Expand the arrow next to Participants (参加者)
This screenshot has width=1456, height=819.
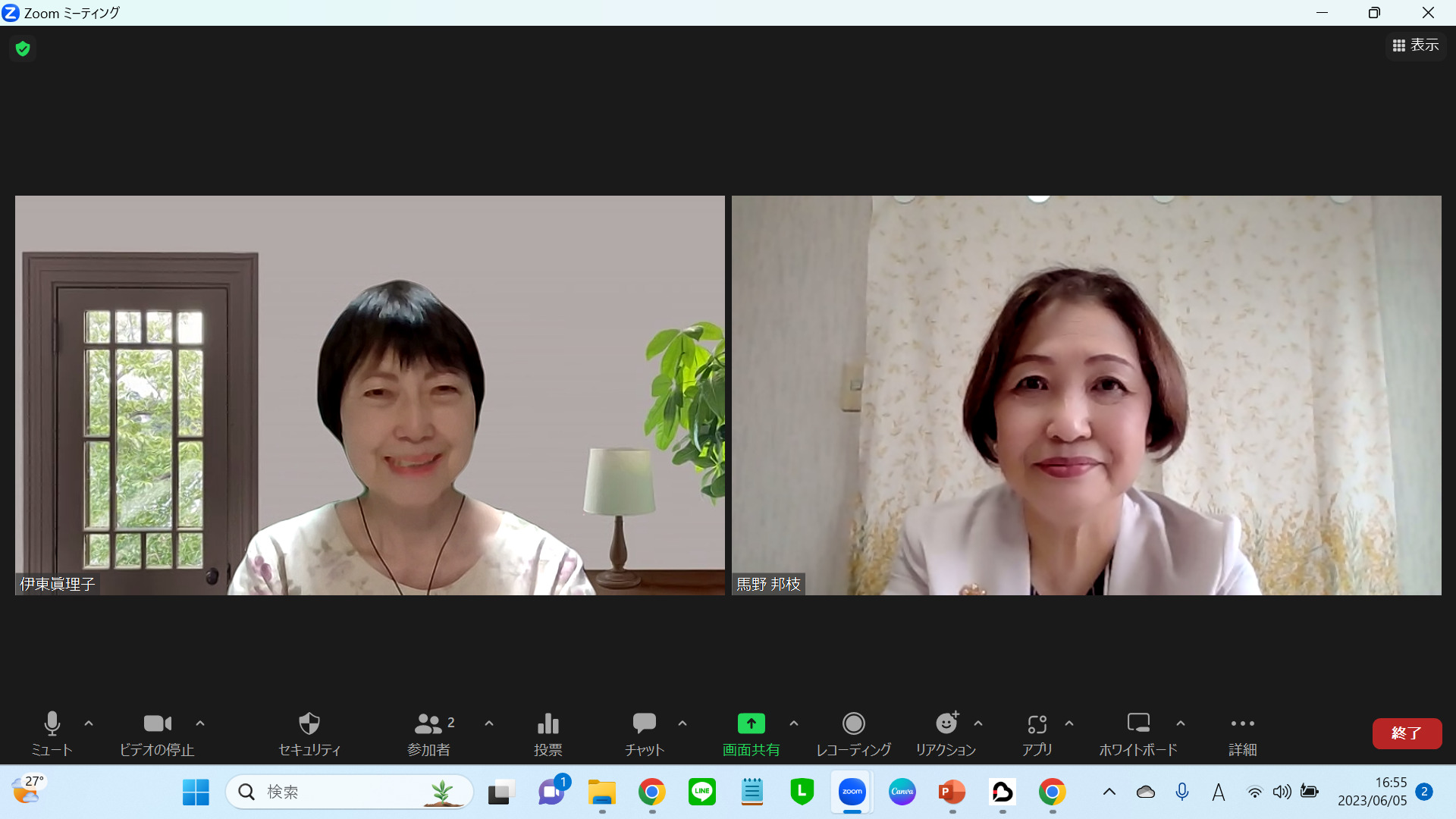(489, 723)
